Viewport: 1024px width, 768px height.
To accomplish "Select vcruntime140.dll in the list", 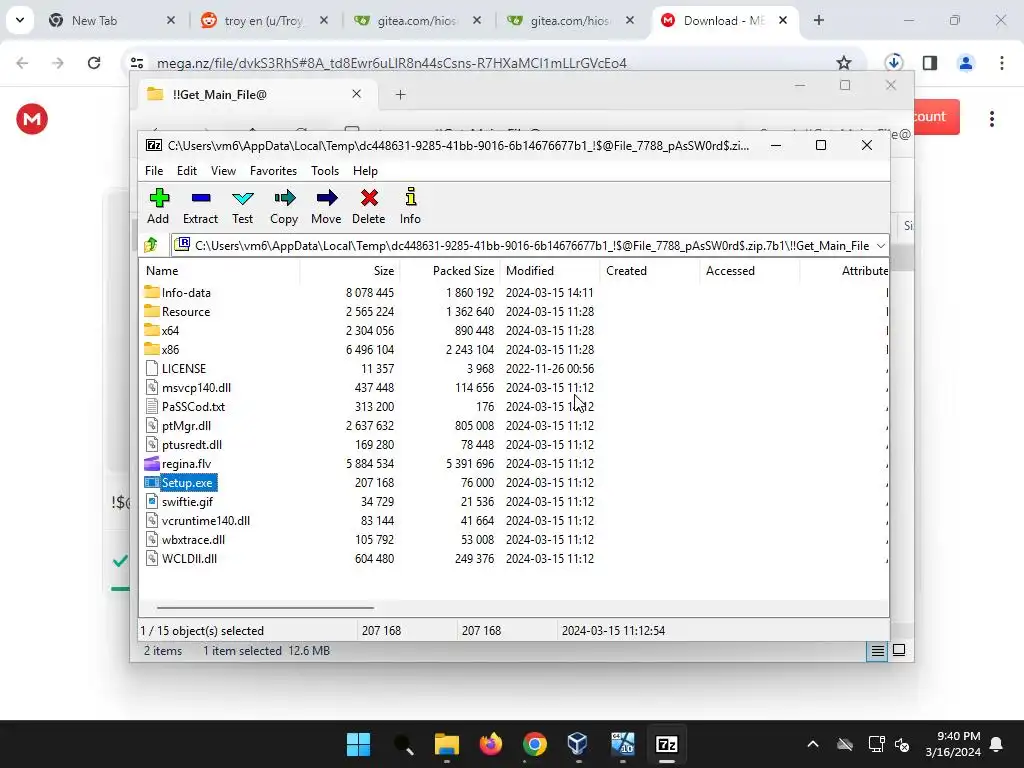I will click(197, 520).
